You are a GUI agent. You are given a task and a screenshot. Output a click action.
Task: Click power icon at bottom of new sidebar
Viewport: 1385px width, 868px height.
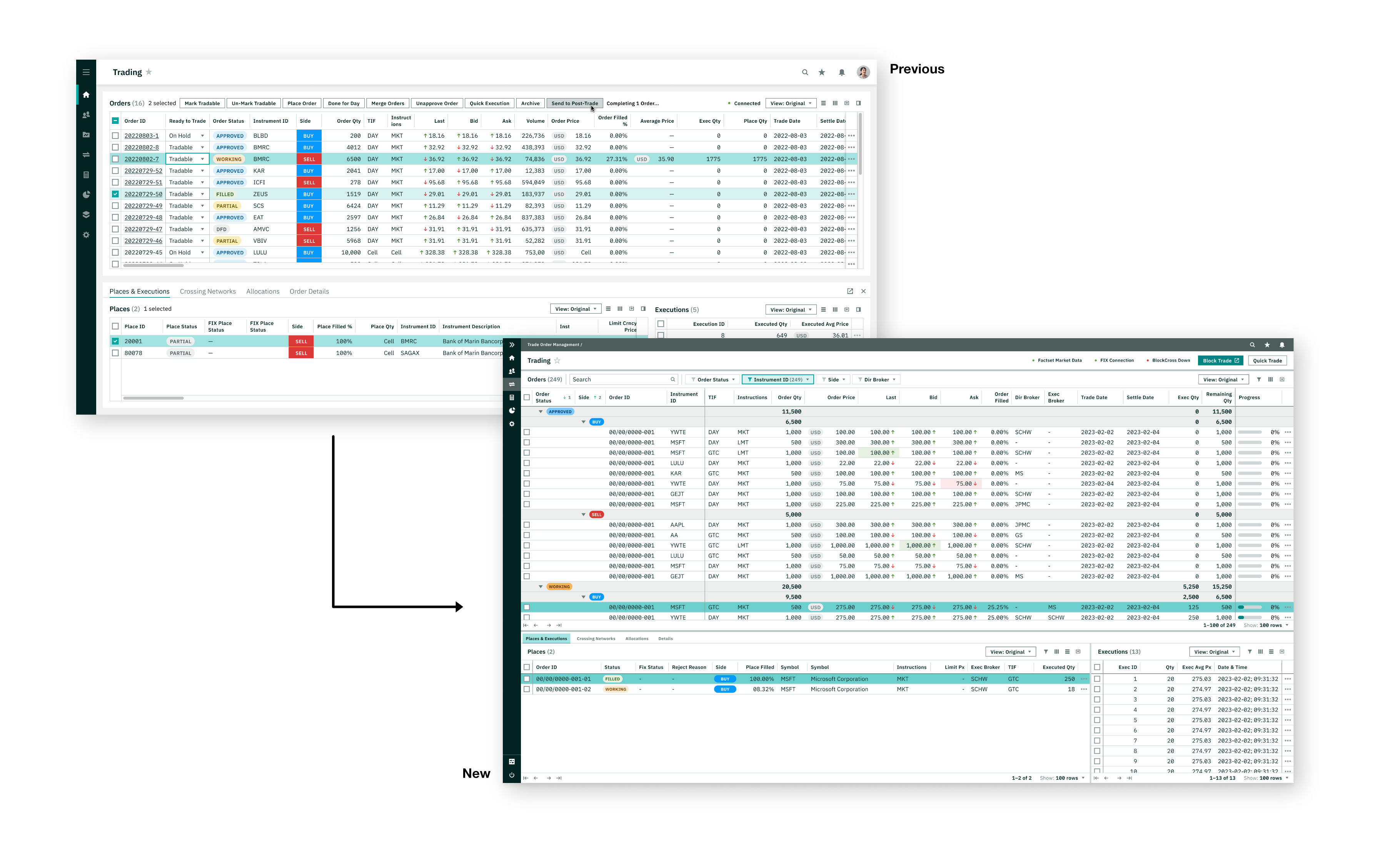511,775
